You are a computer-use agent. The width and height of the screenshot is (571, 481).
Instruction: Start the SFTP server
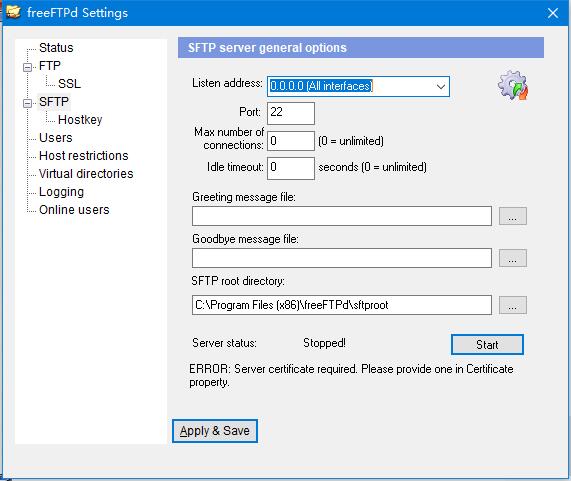(x=487, y=344)
